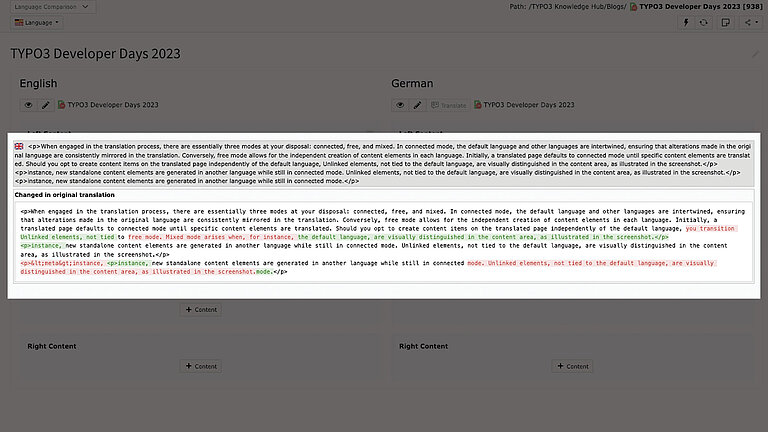Toggle the view eye icon under German
The image size is (768, 432).
(x=401, y=104)
